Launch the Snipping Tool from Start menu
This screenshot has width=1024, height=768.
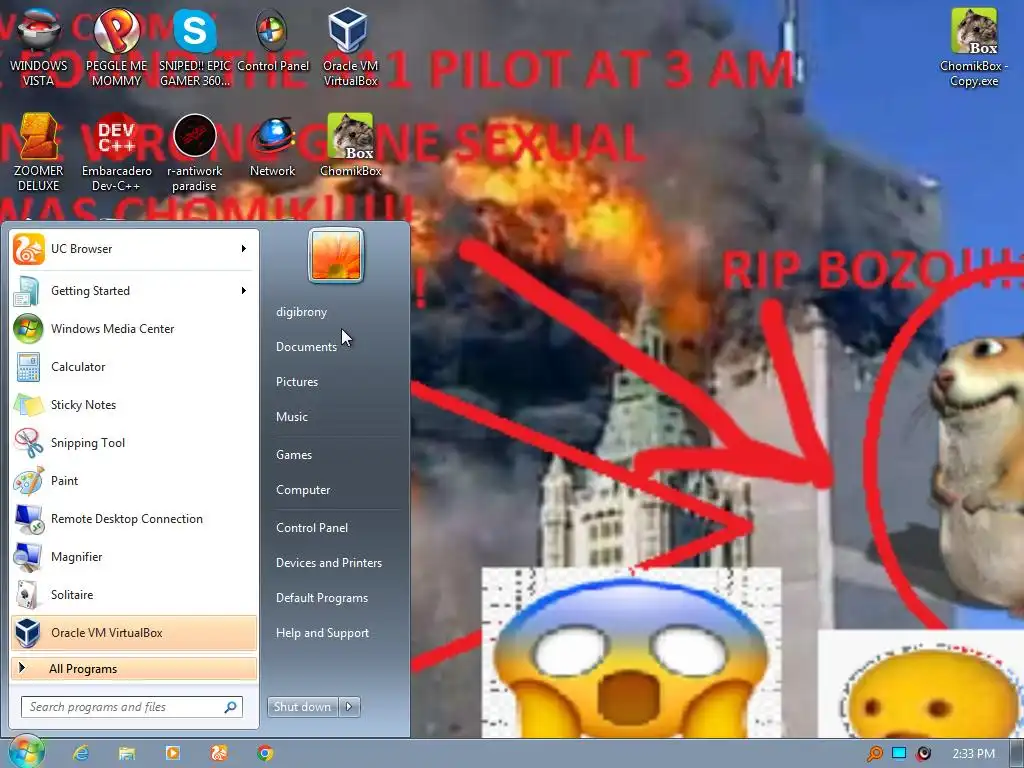point(134,443)
